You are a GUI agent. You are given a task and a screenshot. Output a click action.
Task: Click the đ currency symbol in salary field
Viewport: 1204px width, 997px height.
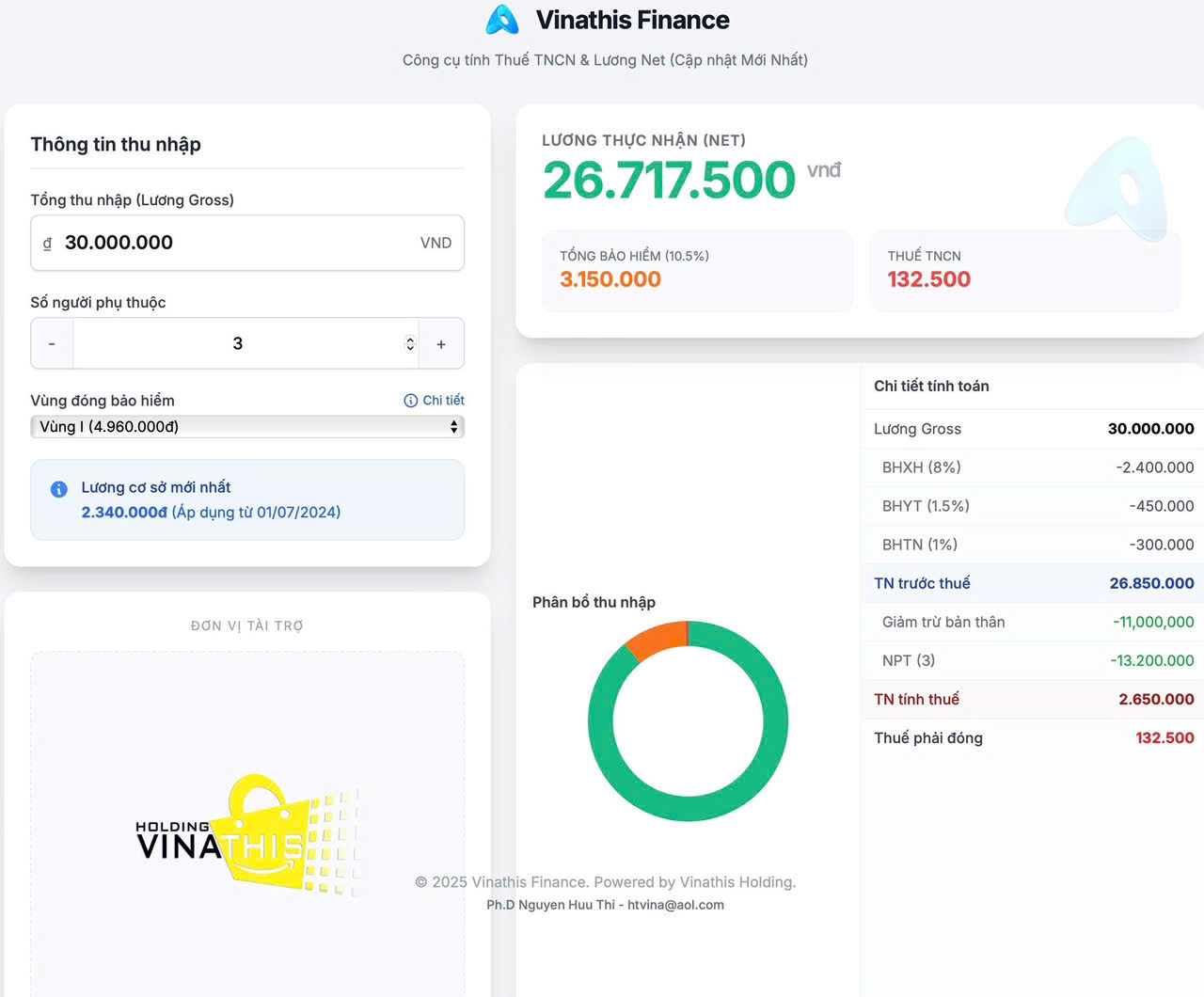coord(47,243)
